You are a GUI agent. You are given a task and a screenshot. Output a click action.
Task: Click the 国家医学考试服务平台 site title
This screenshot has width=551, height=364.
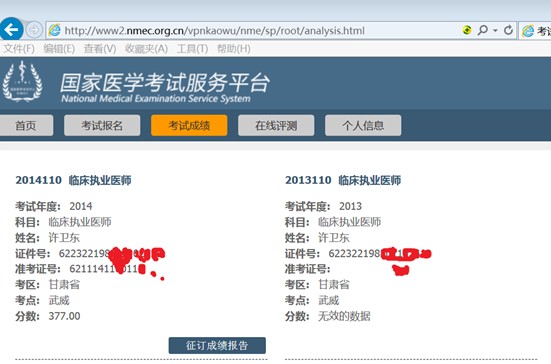click(x=165, y=83)
